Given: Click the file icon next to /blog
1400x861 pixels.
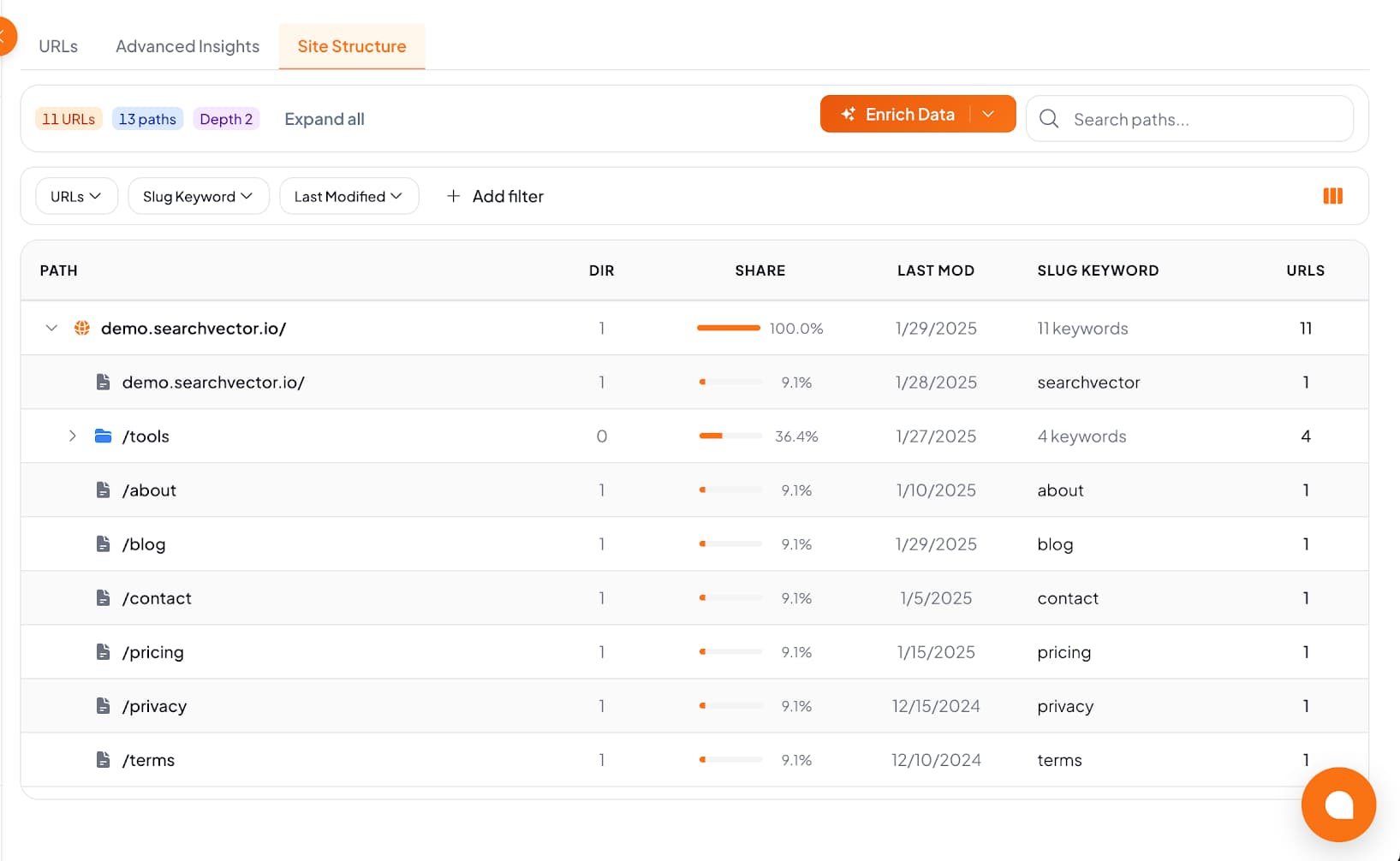Looking at the screenshot, I should 103,543.
